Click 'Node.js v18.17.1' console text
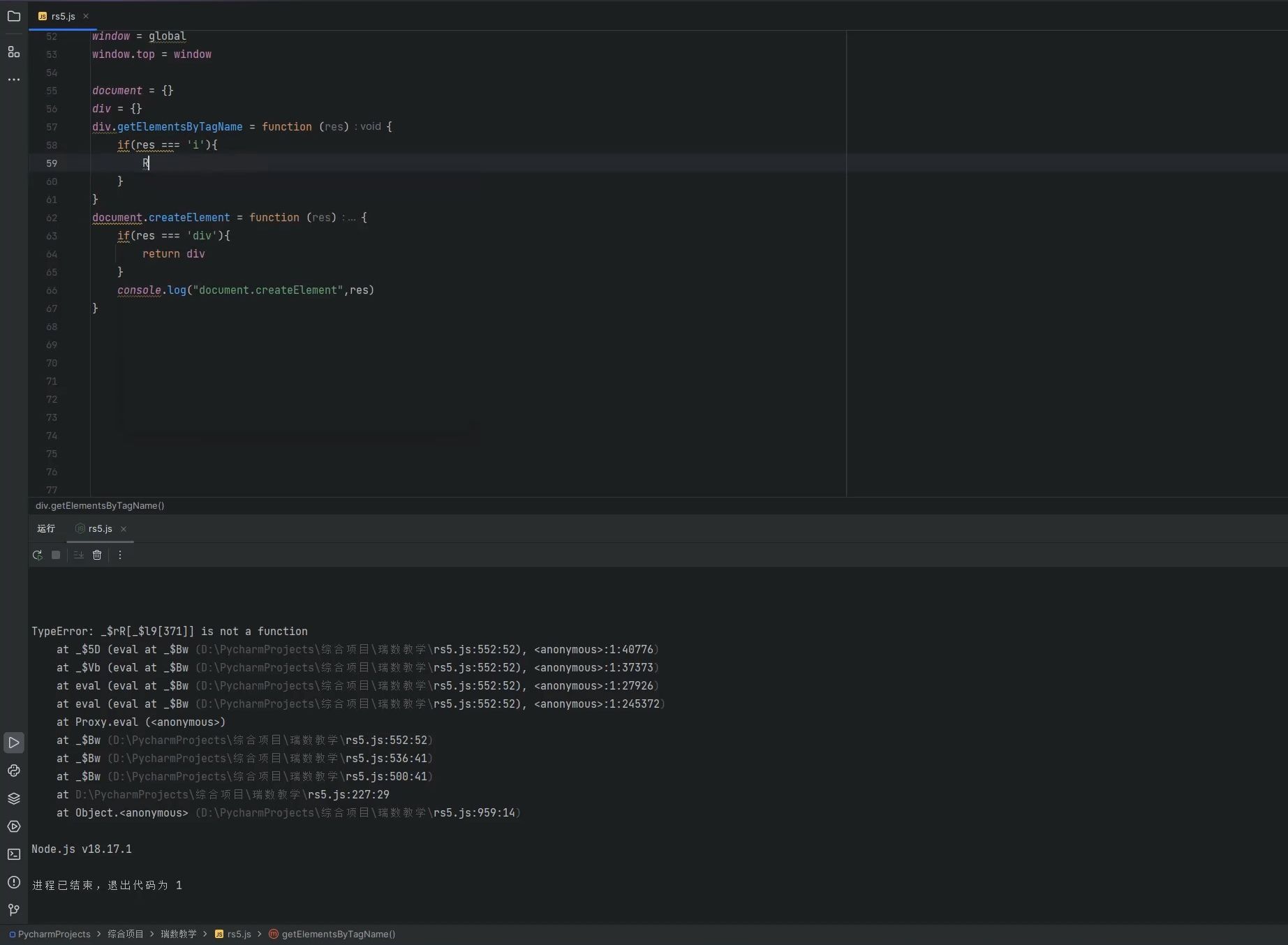The image size is (1288, 945). click(x=82, y=849)
